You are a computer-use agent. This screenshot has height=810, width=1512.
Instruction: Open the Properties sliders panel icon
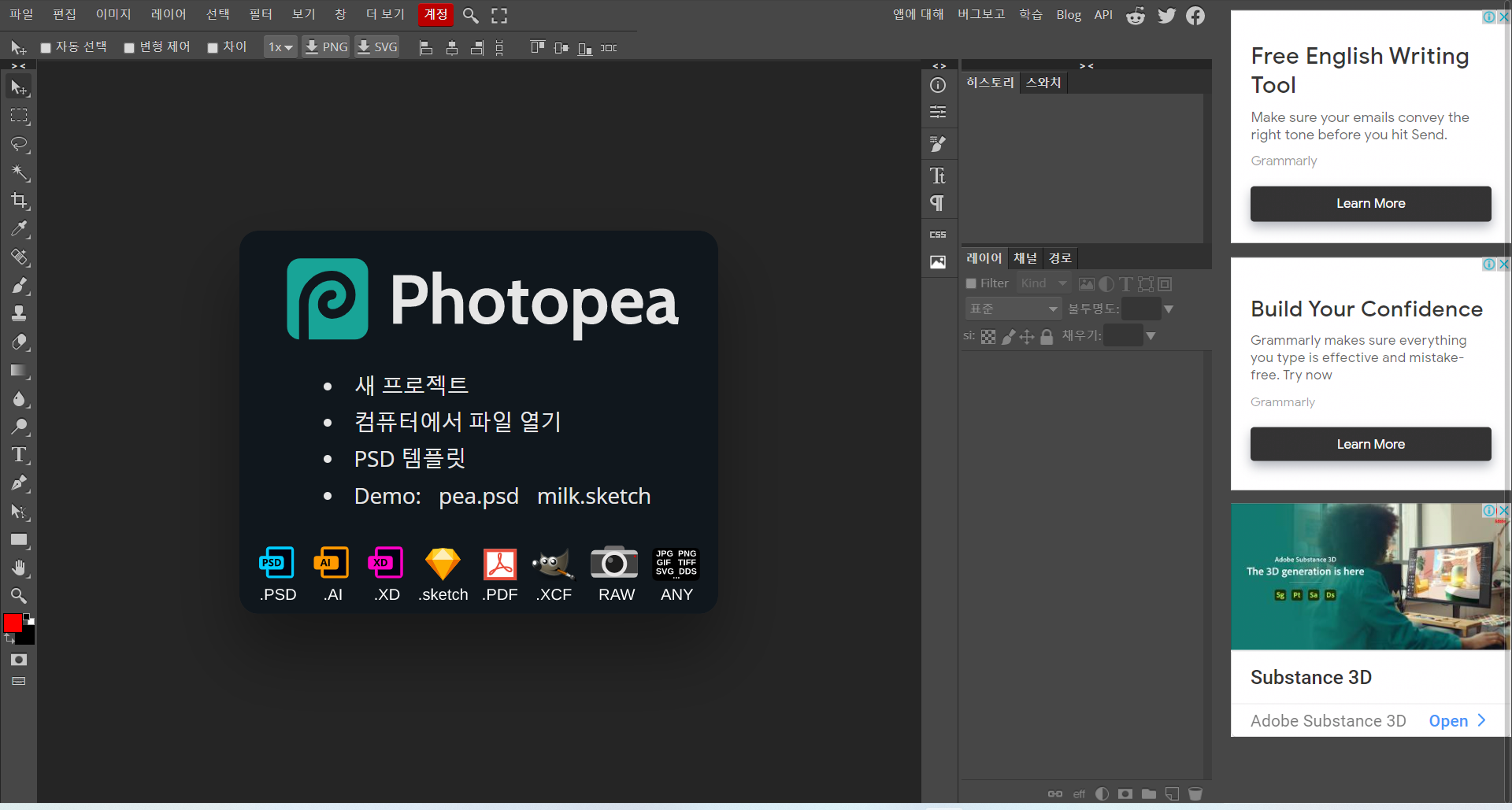coord(938,113)
